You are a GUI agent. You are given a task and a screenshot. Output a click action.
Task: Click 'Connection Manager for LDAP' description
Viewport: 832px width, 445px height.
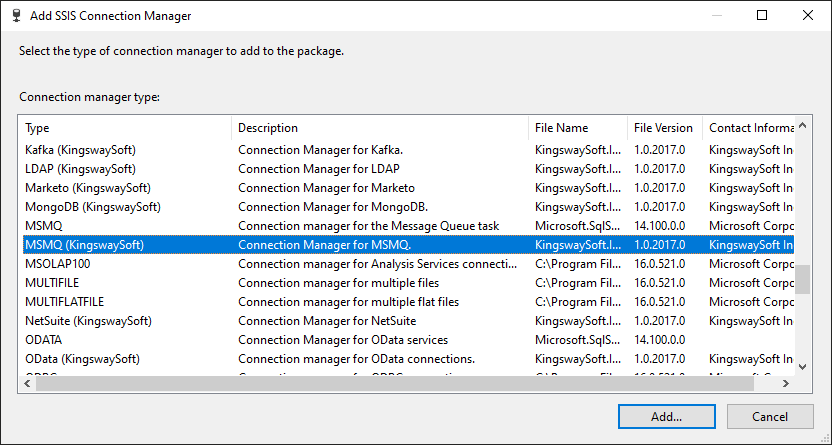click(x=319, y=169)
